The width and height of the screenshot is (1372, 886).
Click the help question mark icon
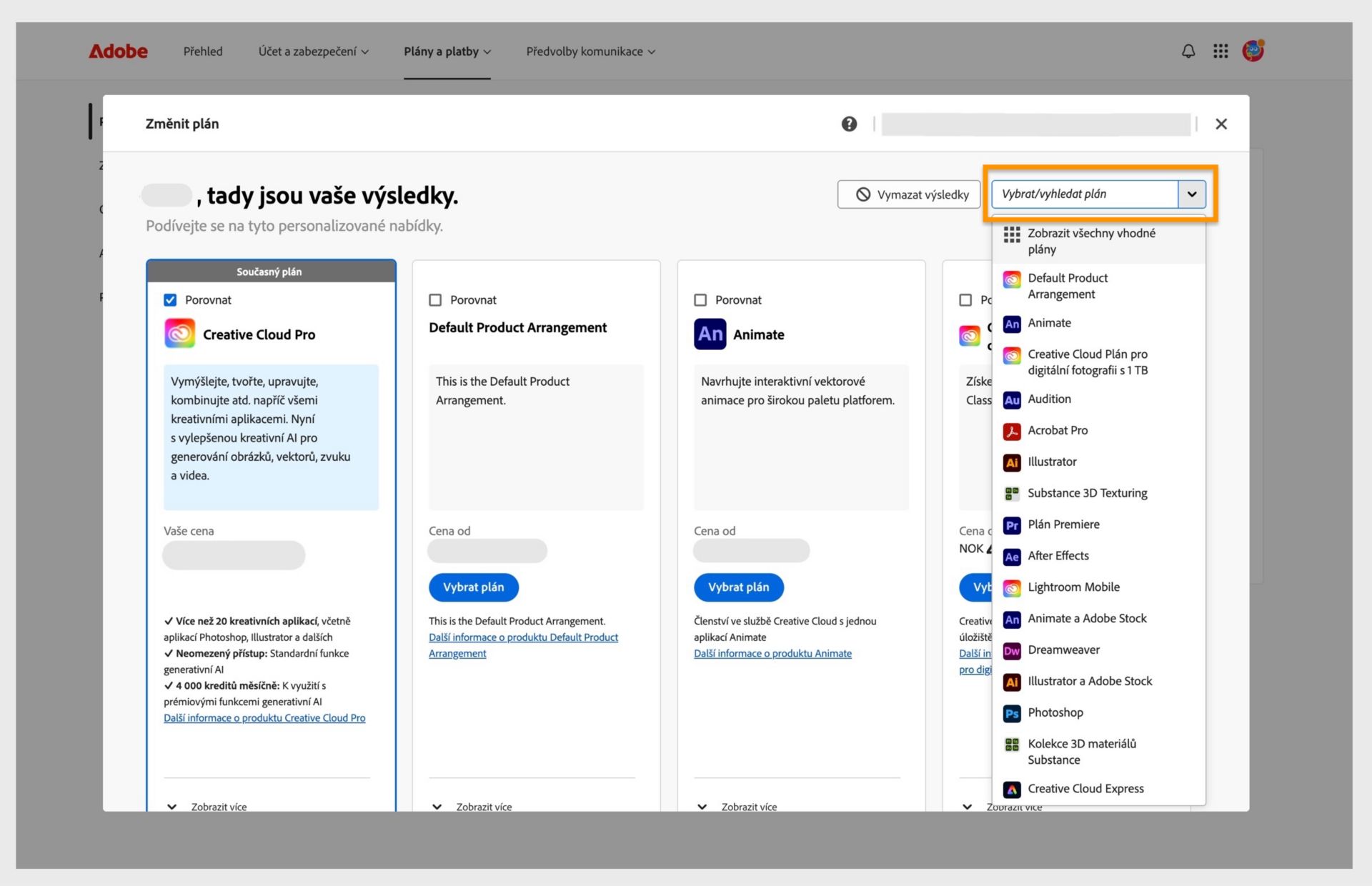point(849,124)
